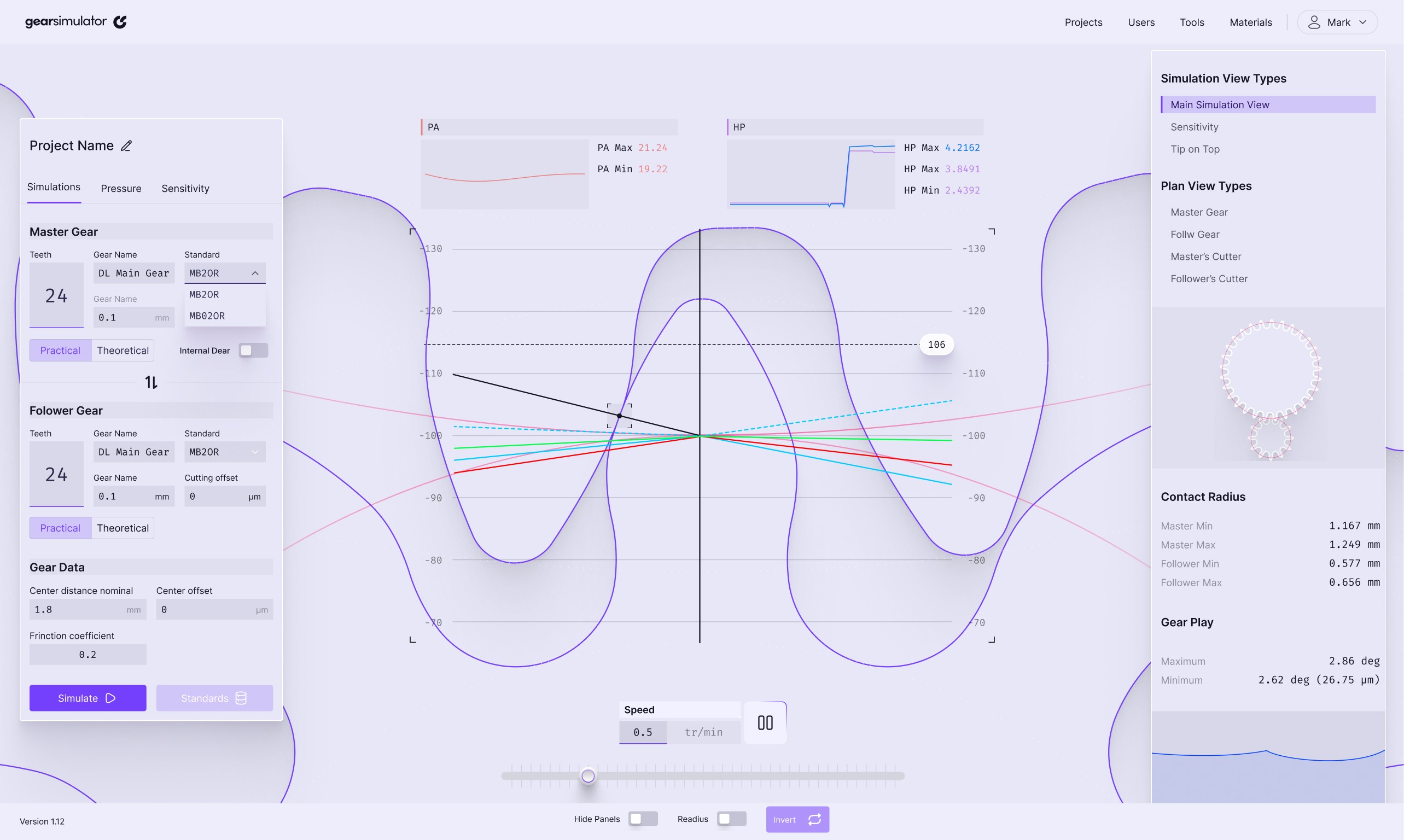Enable the Readius toggle
Viewport: 1404px width, 840px height.
coord(731,819)
